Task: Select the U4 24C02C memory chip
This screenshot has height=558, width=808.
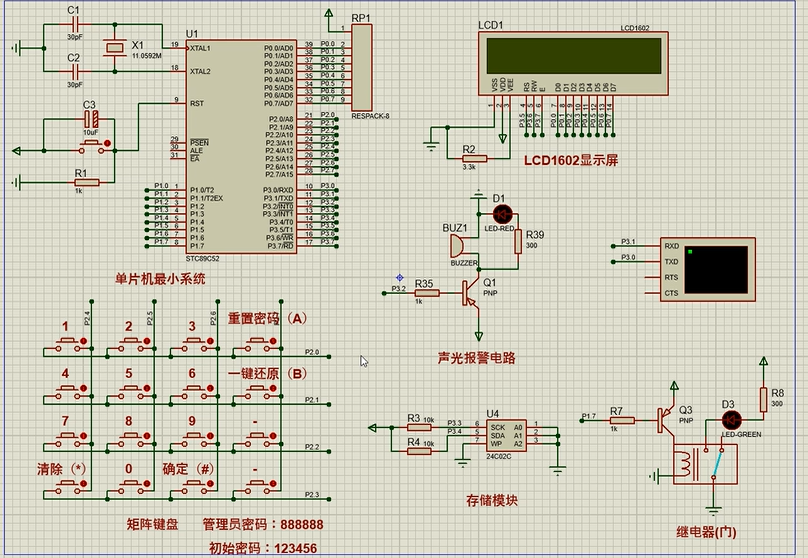Action: click(507, 435)
